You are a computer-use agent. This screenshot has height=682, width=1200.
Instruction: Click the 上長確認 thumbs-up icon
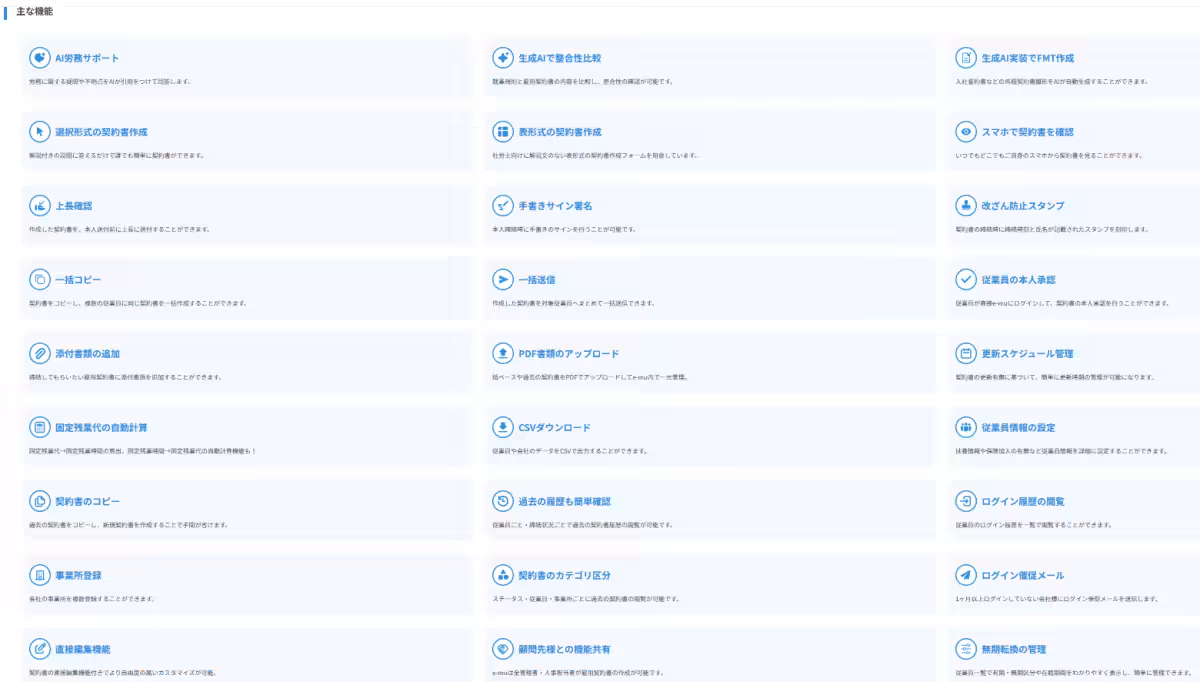[x=40, y=206]
